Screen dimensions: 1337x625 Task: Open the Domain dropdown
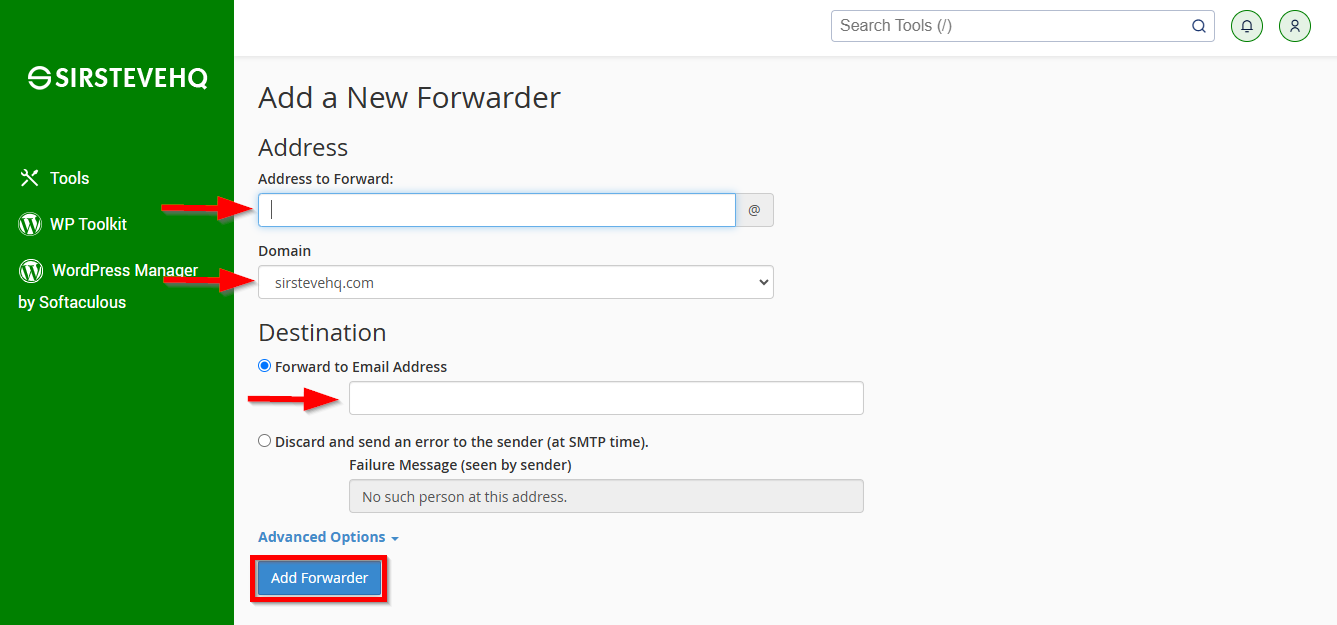pos(516,282)
